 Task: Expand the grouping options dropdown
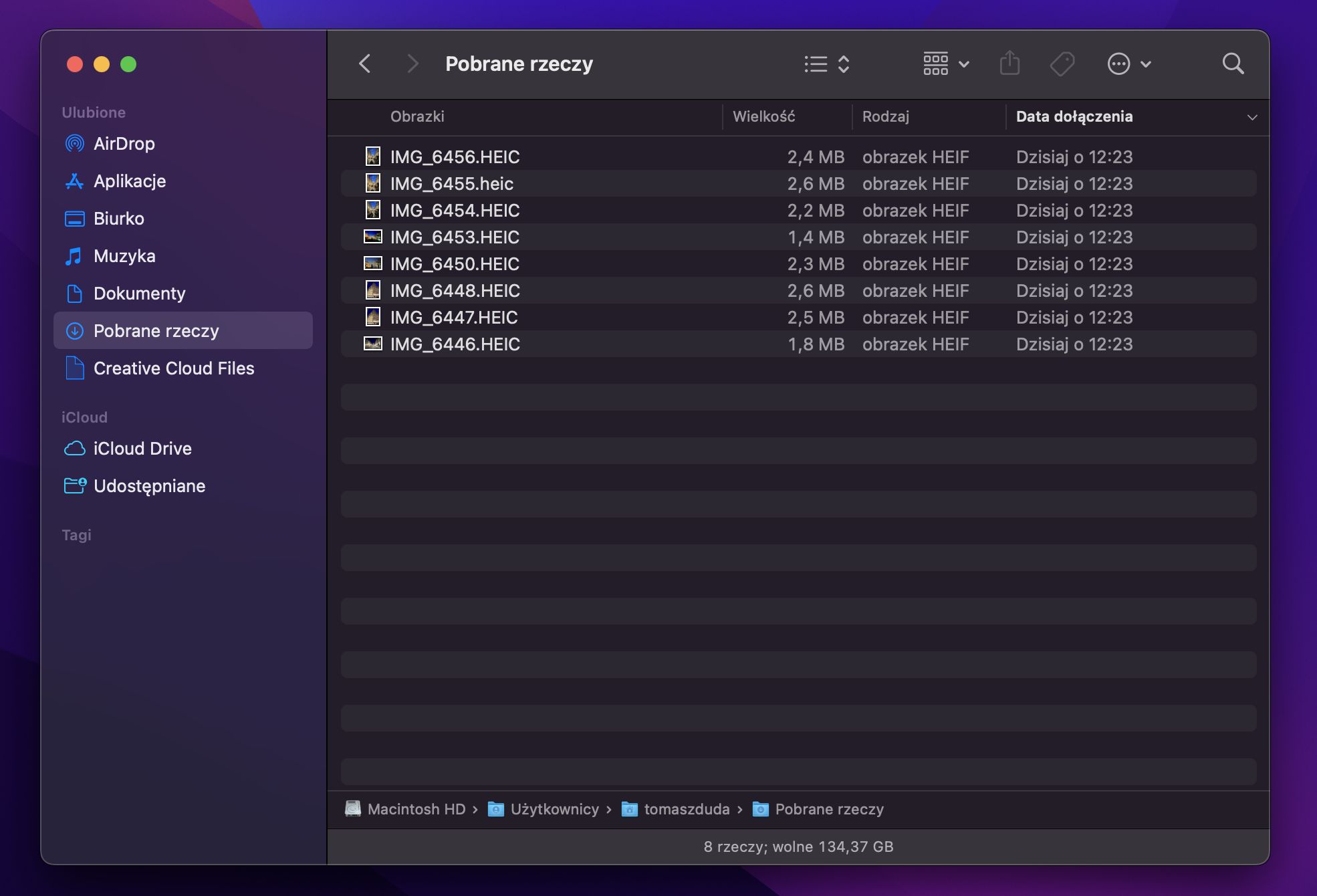coord(946,64)
